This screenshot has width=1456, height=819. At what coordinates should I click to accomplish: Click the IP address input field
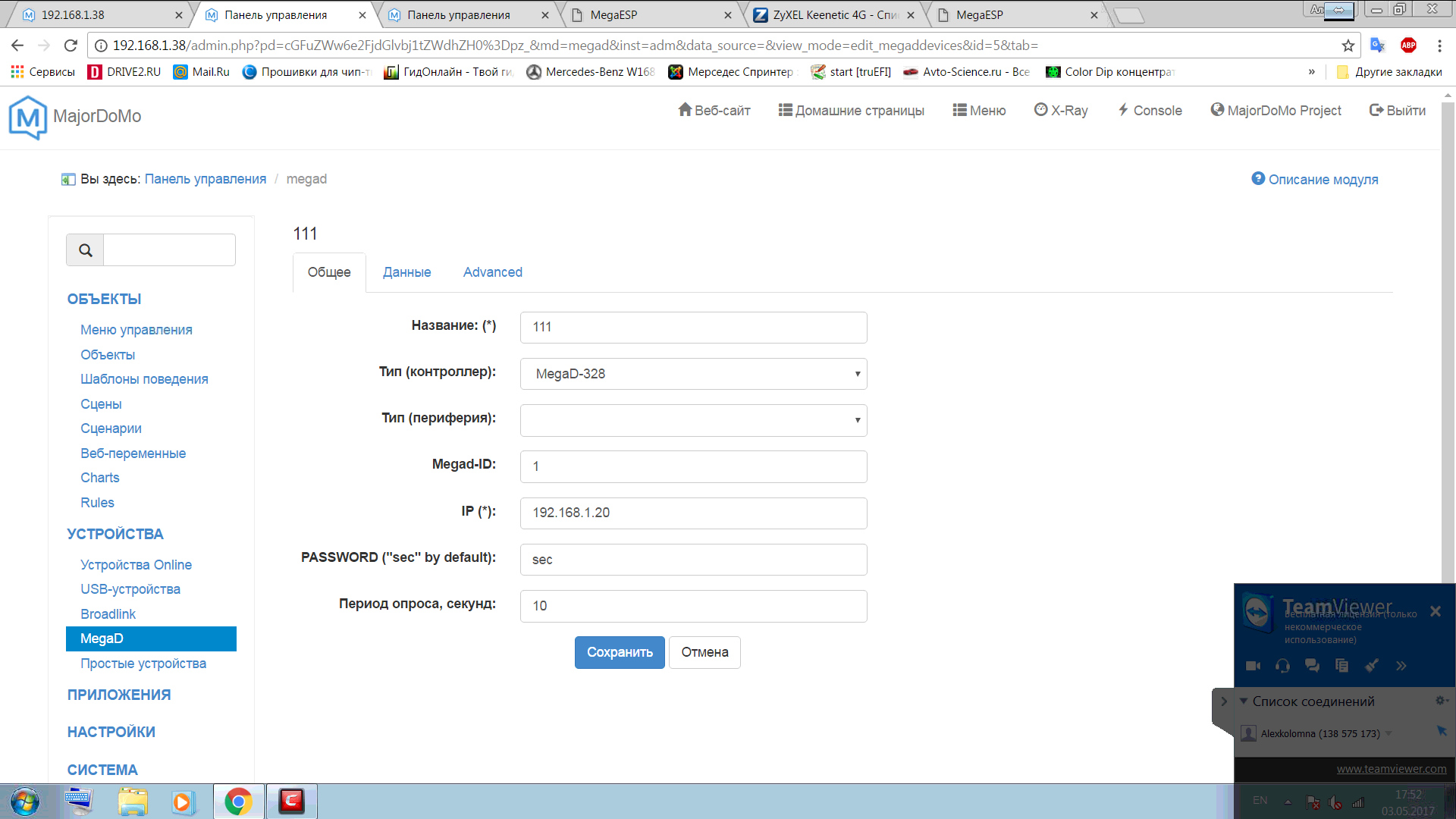(x=692, y=513)
